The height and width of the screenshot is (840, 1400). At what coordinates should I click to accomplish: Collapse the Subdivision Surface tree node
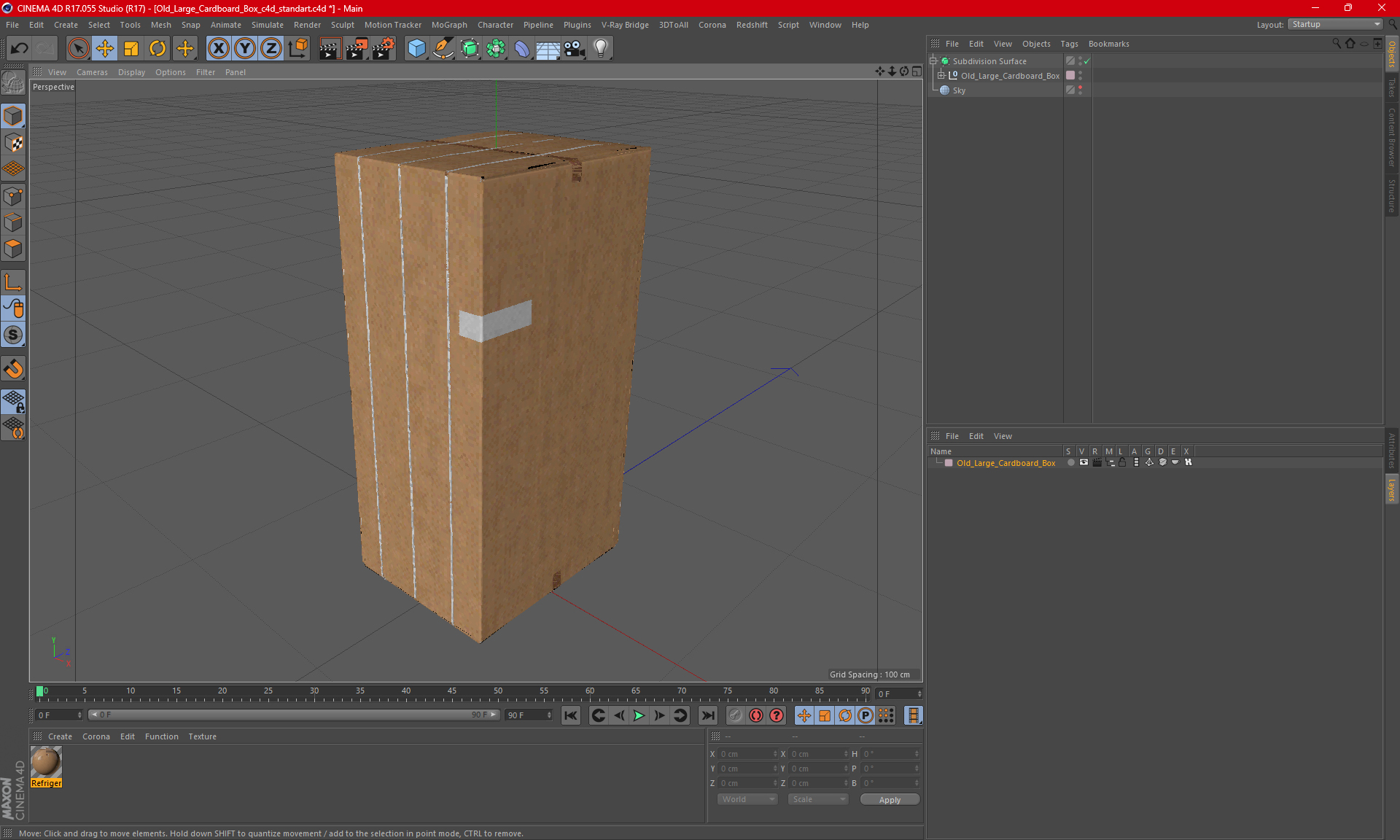[x=933, y=61]
